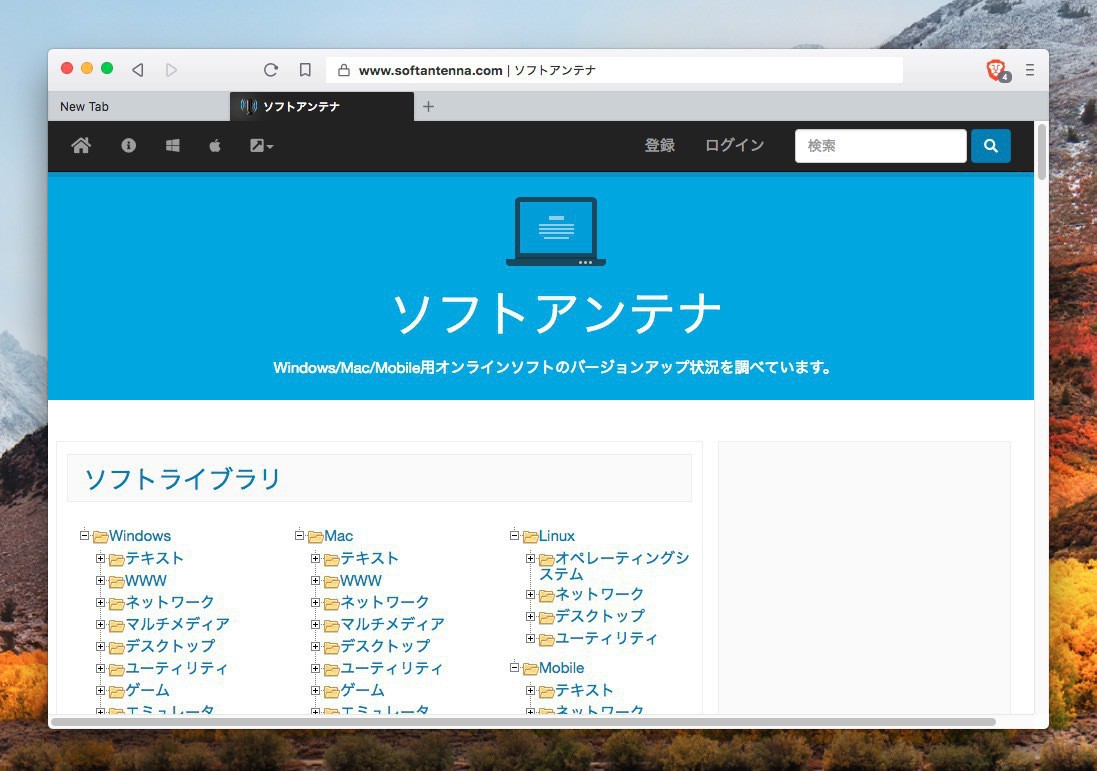Screen dimensions: 1097x771
Task: Click the padlock icon in address bar
Action: 344,70
